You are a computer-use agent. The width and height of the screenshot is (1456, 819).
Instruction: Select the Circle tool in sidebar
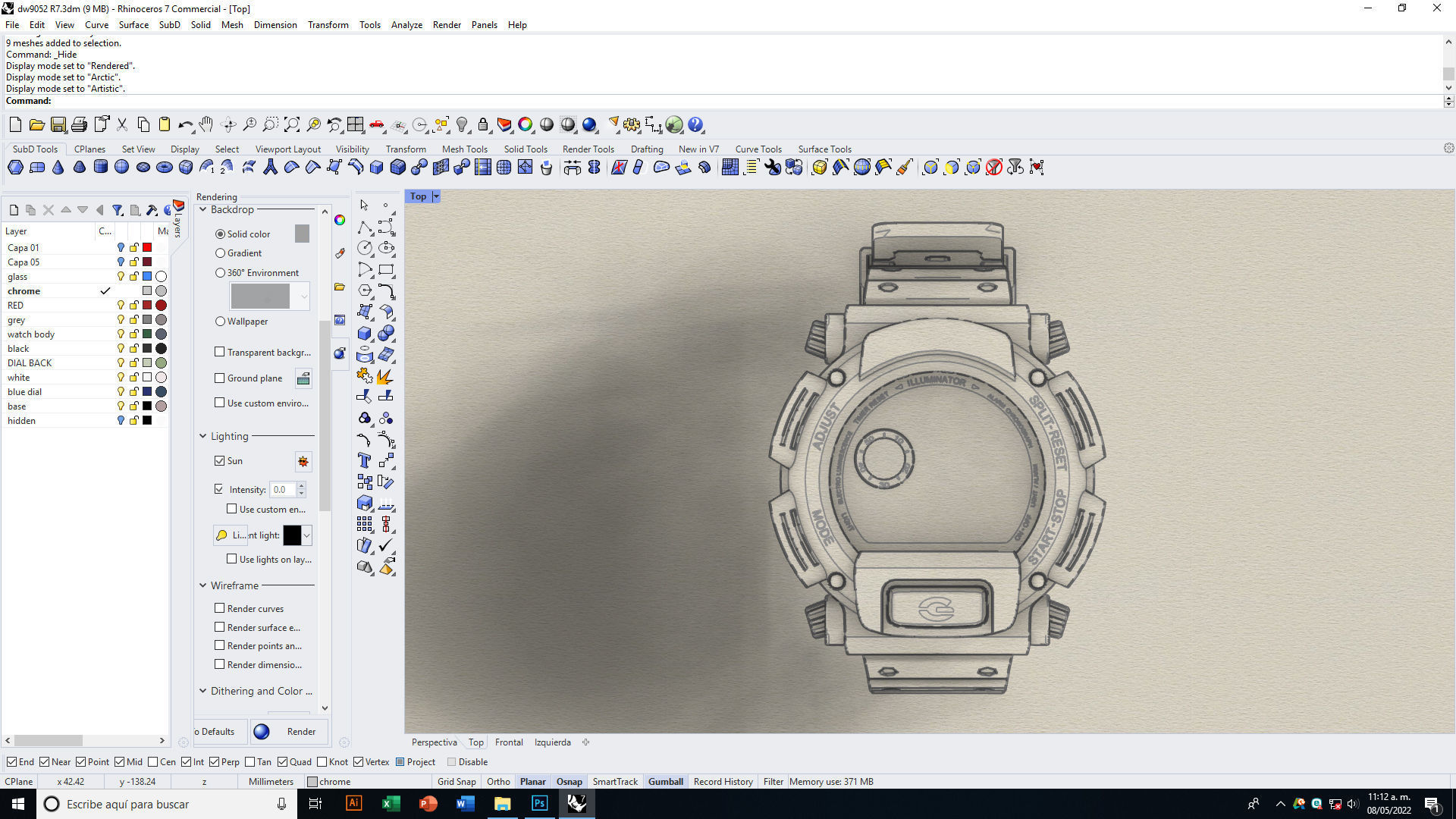point(364,248)
